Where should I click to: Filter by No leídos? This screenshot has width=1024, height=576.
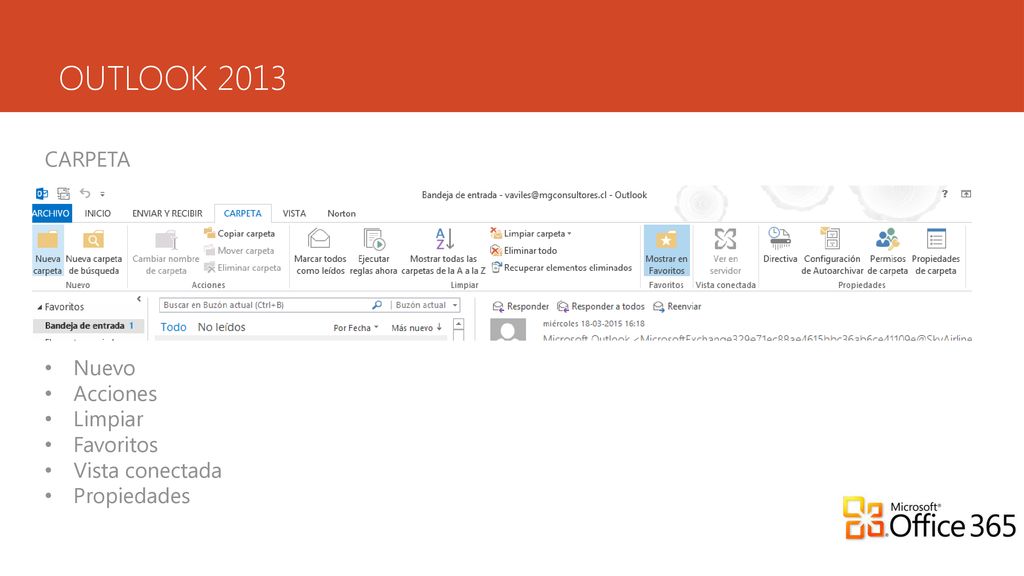pos(221,327)
